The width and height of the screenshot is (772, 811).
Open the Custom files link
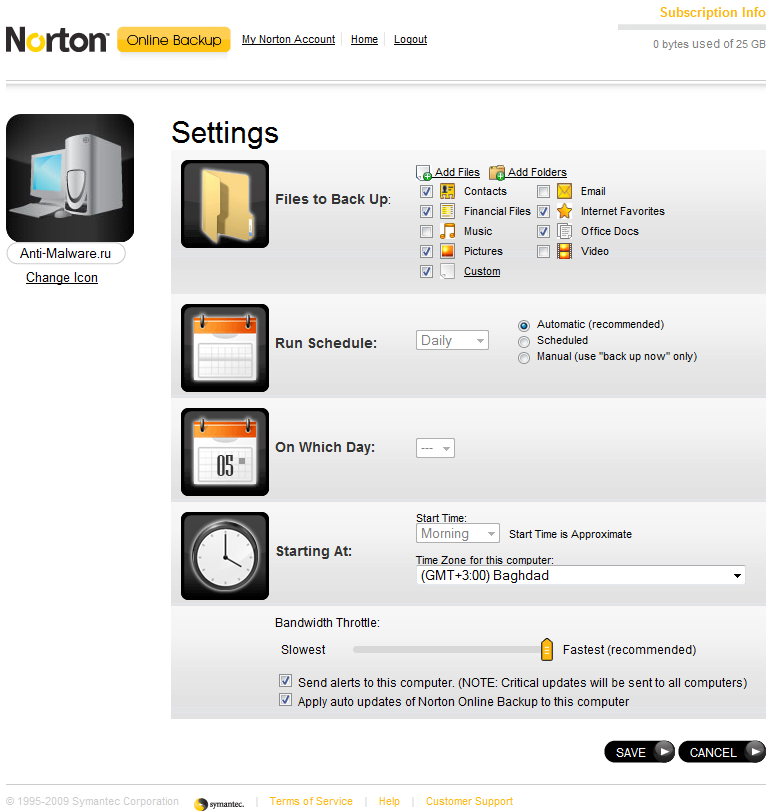pos(482,272)
